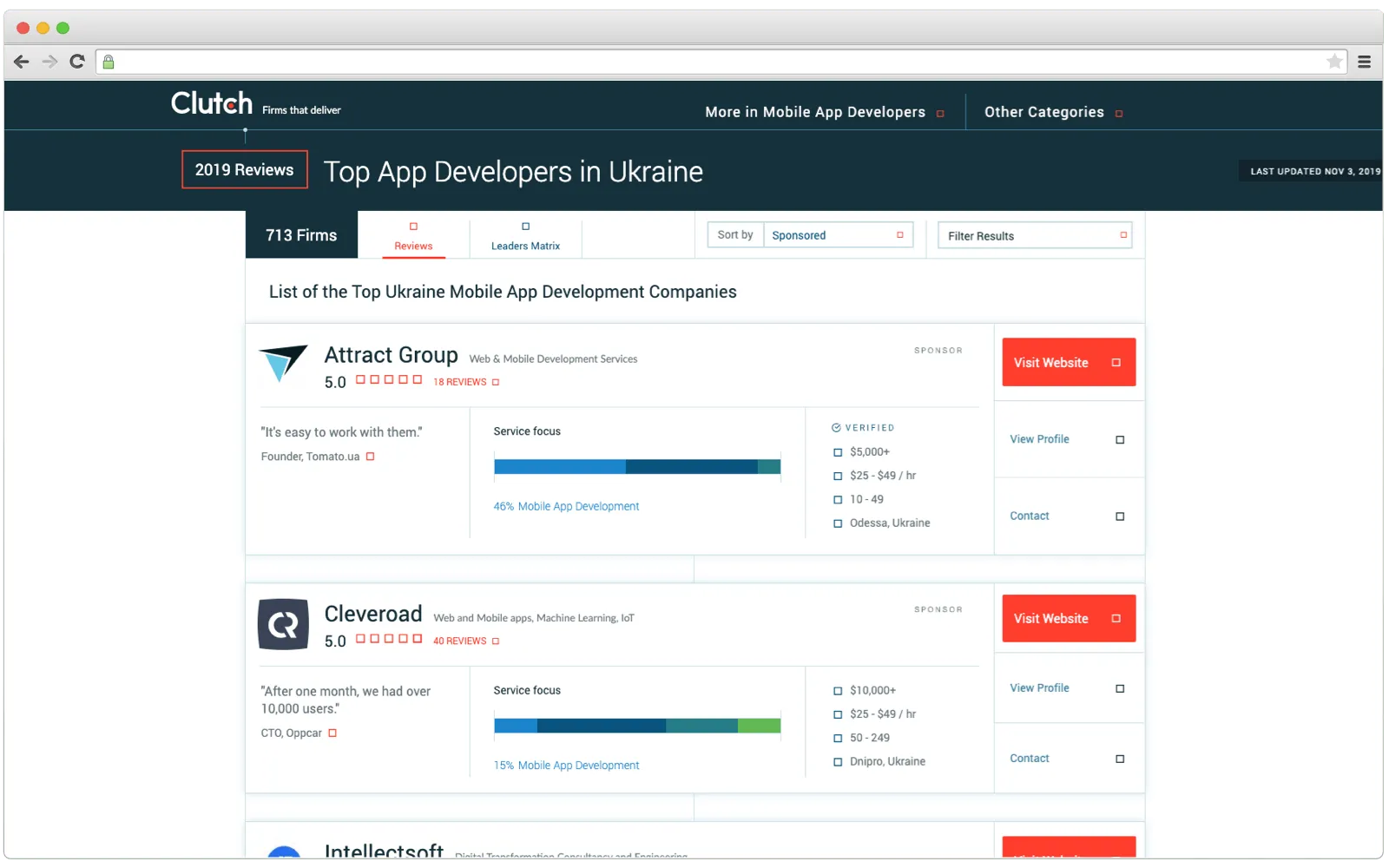The height and width of the screenshot is (868, 1389).
Task: Click icon next to 50 - 249
Action: [x=838, y=739]
